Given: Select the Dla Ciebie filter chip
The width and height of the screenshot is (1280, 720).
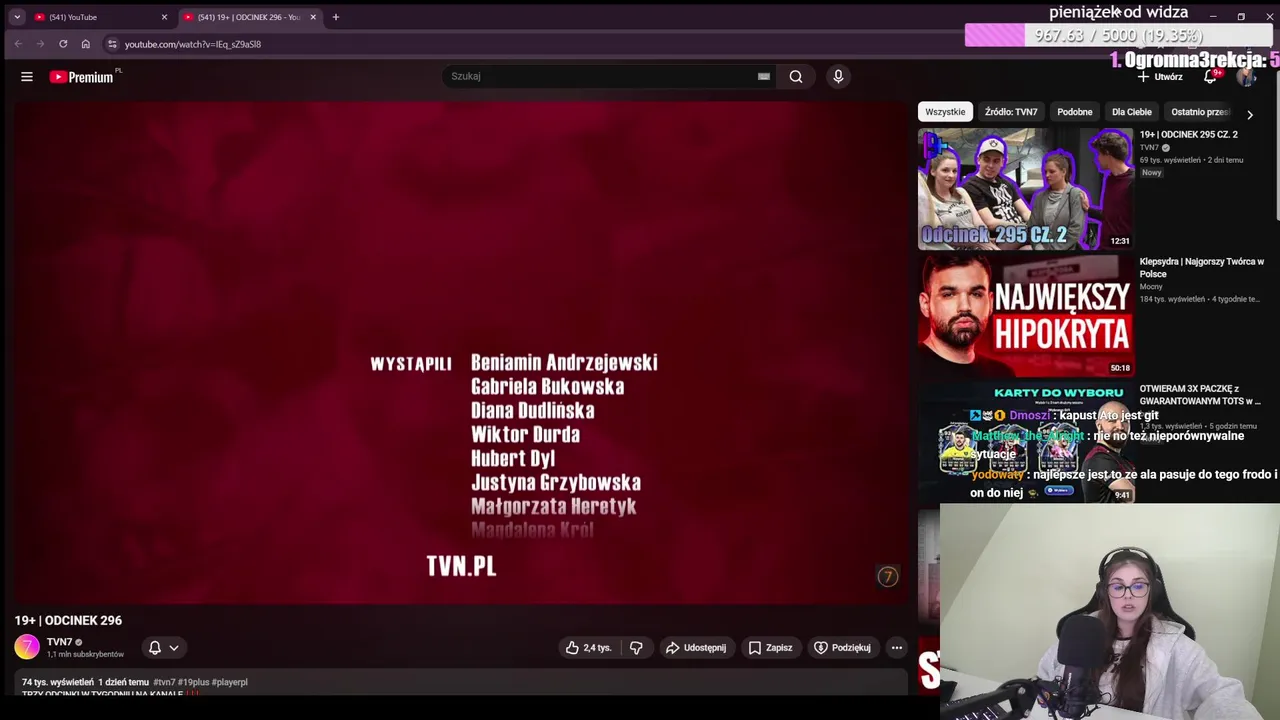Looking at the screenshot, I should (1132, 112).
